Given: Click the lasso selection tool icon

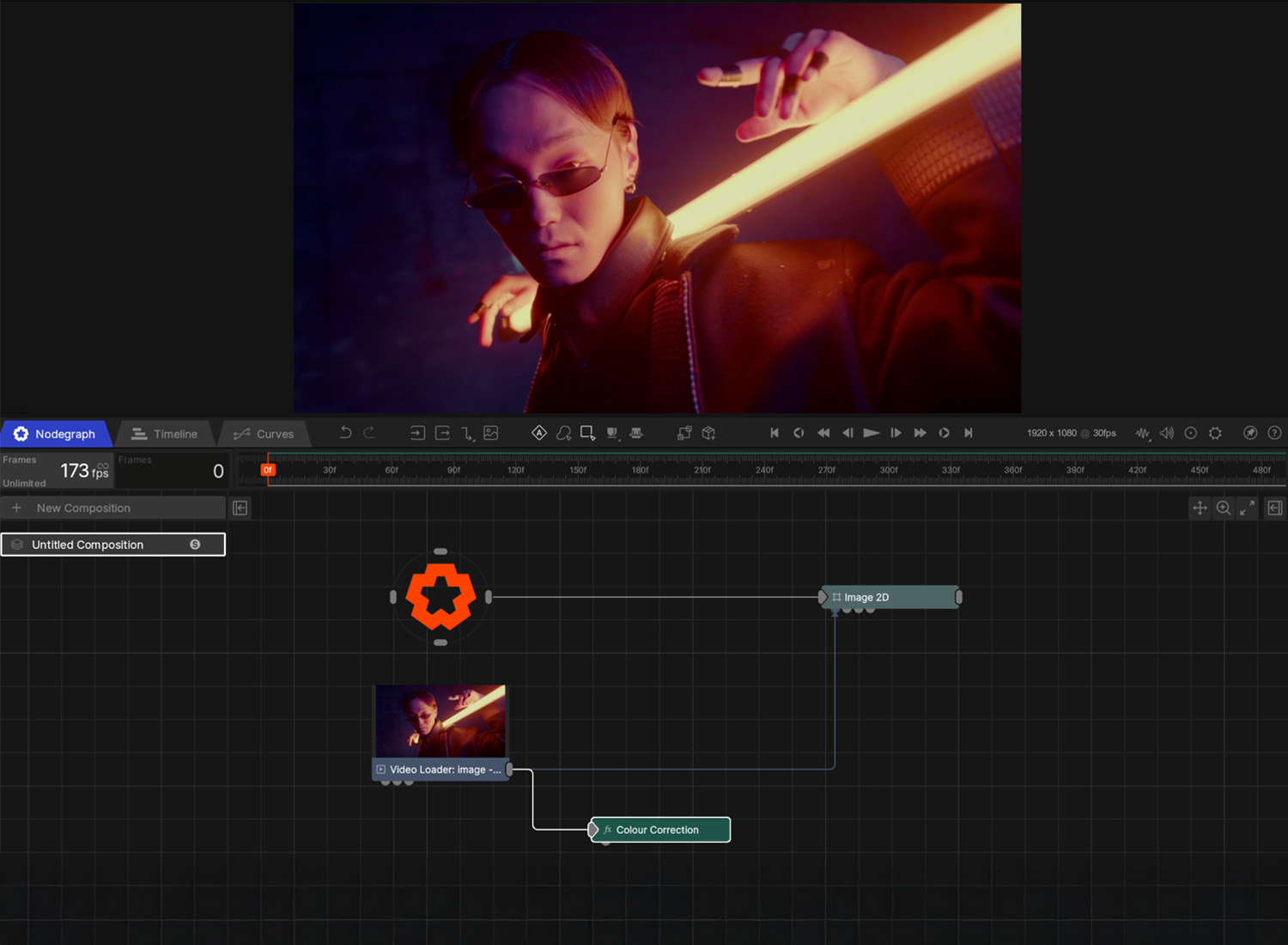Looking at the screenshot, I should point(563,433).
